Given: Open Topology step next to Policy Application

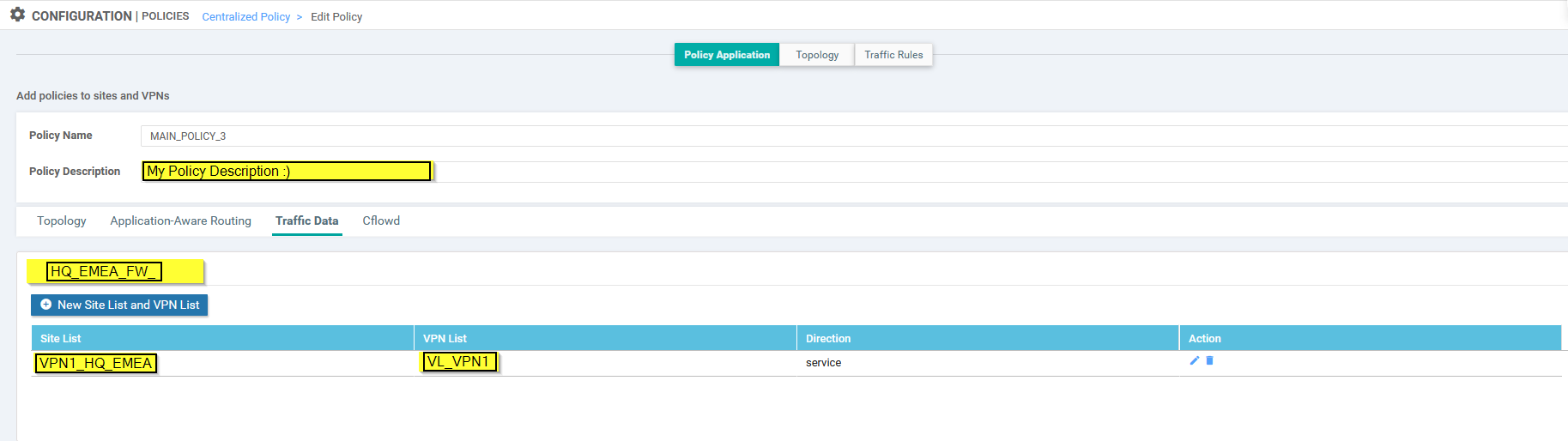Looking at the screenshot, I should point(817,55).
